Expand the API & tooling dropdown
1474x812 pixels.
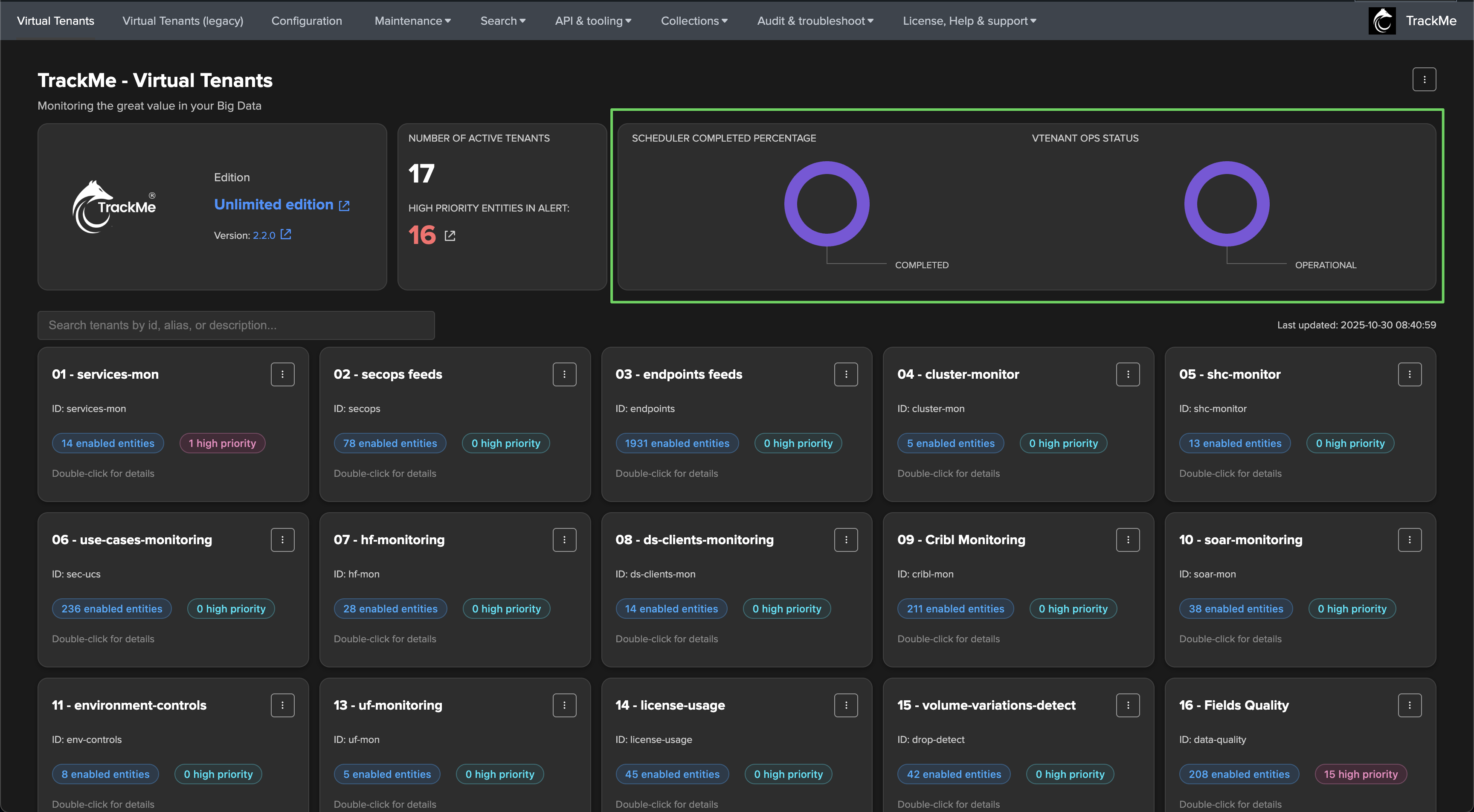pyautogui.click(x=593, y=20)
